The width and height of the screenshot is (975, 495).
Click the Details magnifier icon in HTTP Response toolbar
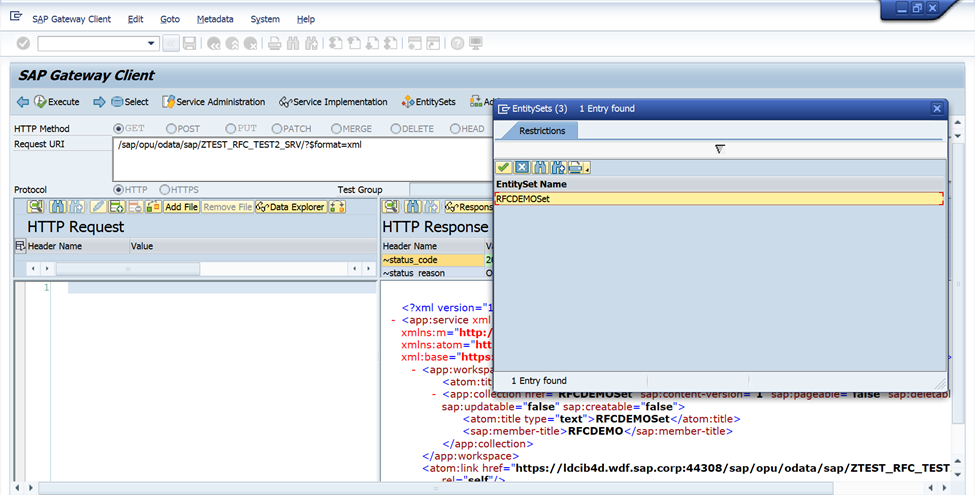[390, 206]
